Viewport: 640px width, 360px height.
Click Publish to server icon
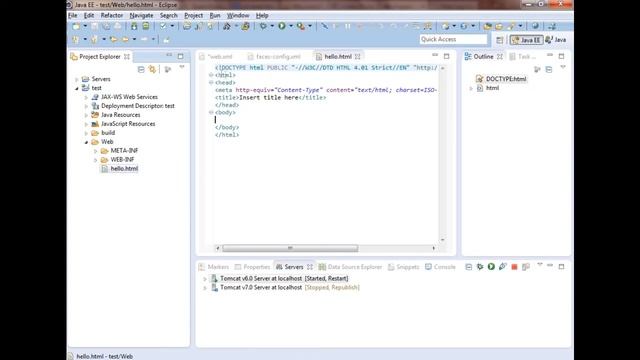526,267
